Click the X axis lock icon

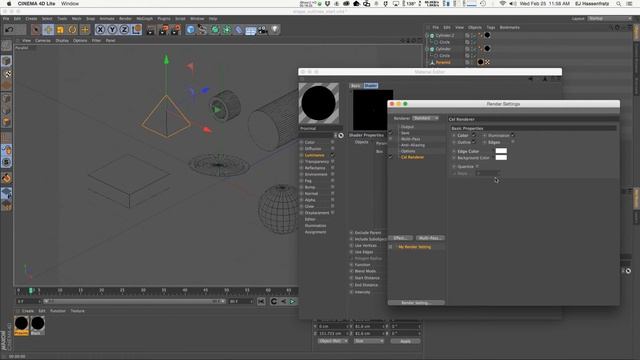pos(100,29)
